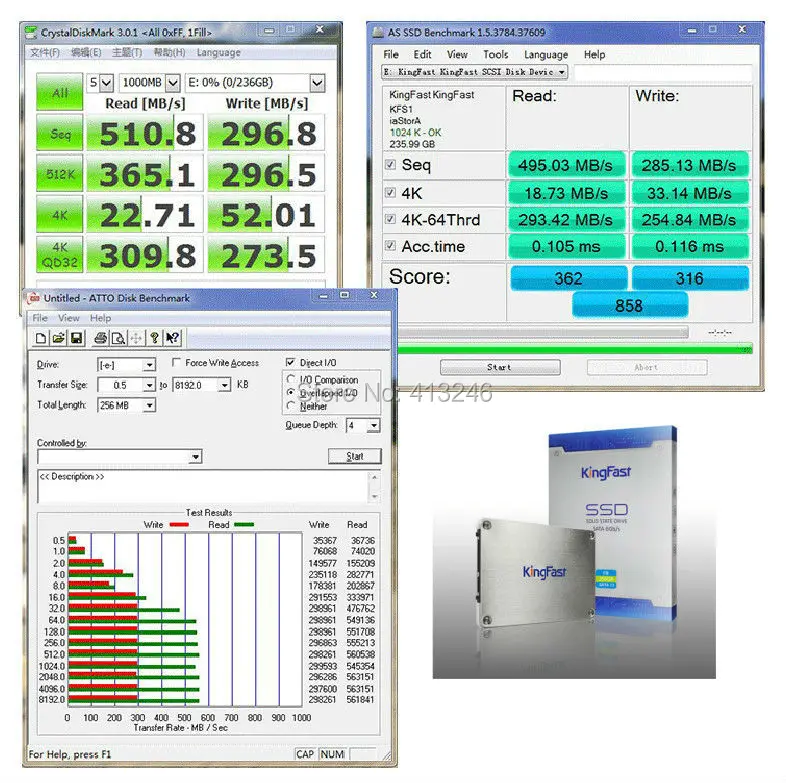This screenshot has width=786, height=783.
Task: Click the 495.03 MB/s Seq read result
Action: [566, 165]
